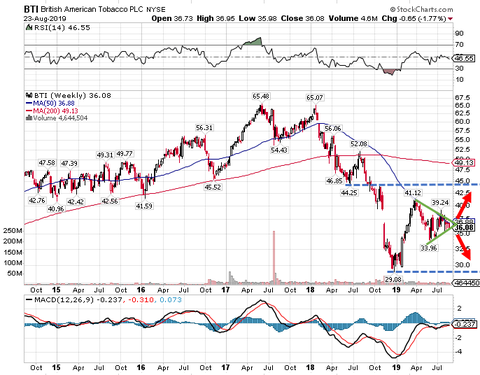The image size is (480, 375).
Task: Click the Volume 4,644,504 legend text
Action: click(60, 118)
